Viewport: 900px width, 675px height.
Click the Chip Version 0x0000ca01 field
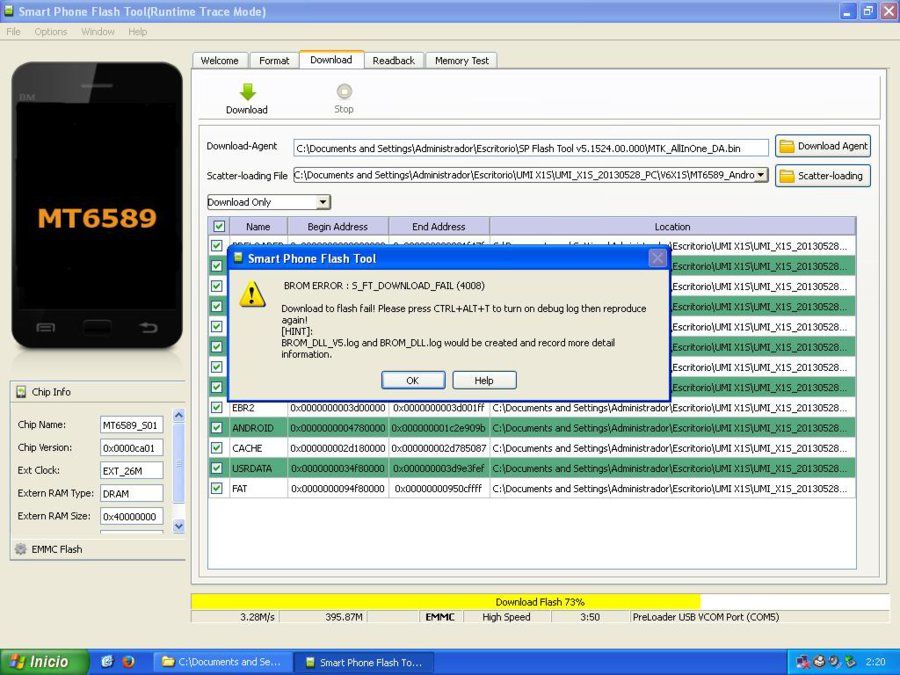(x=131, y=448)
